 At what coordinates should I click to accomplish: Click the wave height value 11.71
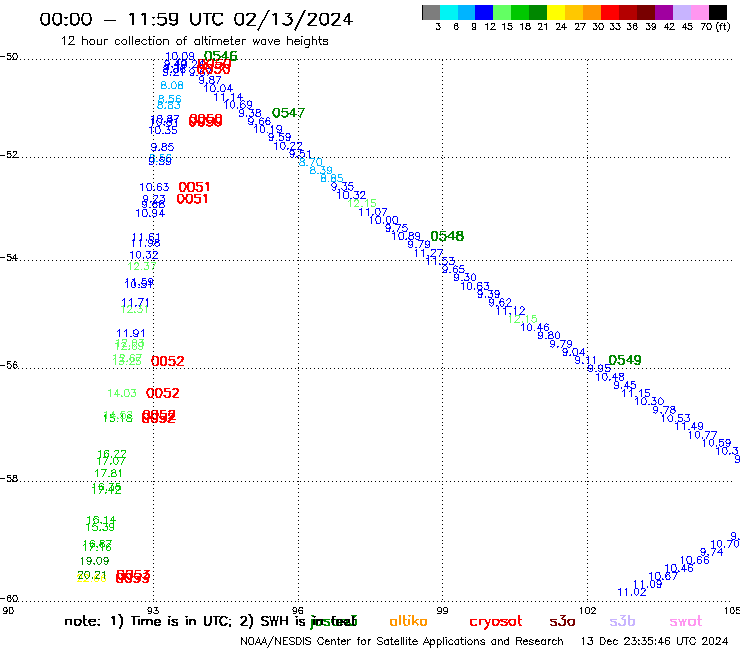[135, 302]
